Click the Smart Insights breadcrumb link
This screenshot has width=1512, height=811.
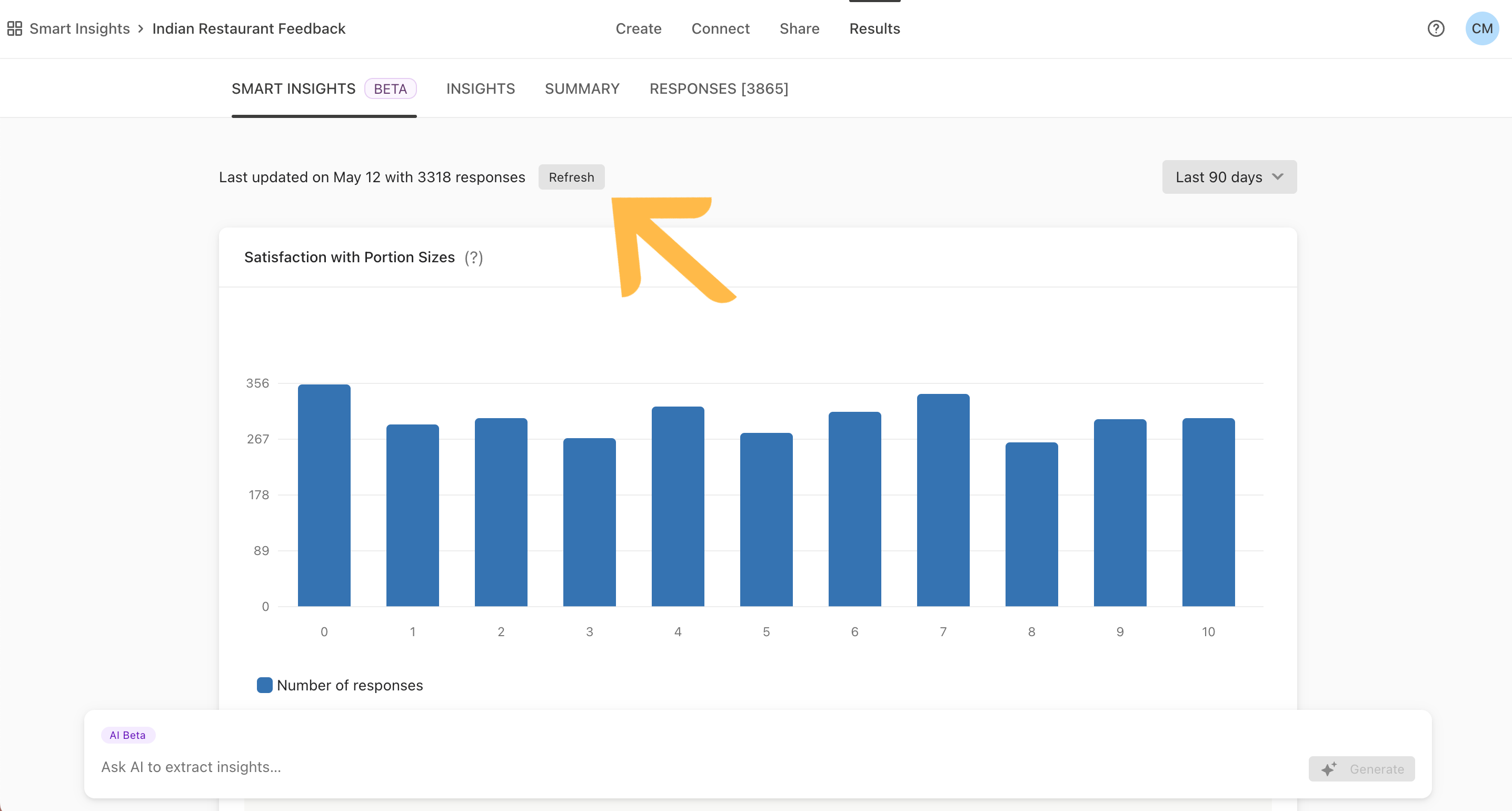pyautogui.click(x=80, y=29)
